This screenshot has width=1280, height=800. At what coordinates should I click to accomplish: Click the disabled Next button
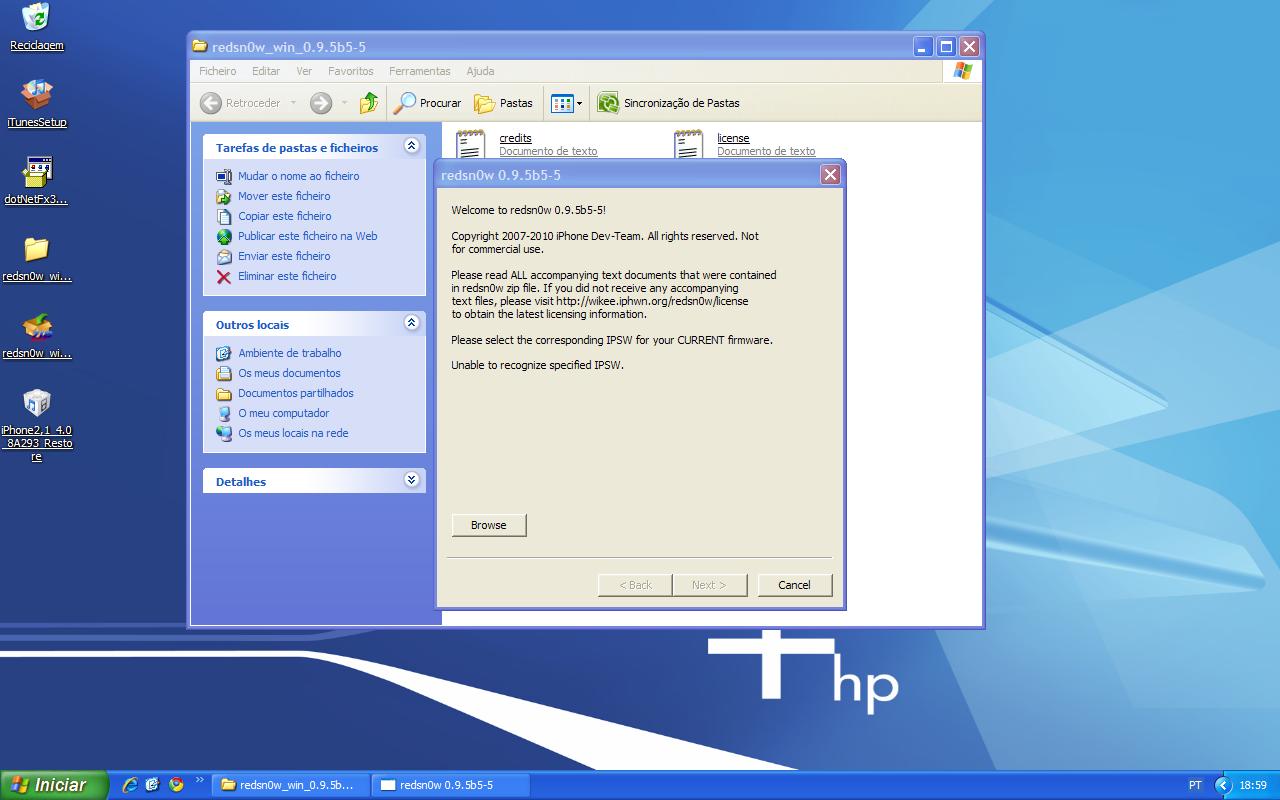(709, 585)
